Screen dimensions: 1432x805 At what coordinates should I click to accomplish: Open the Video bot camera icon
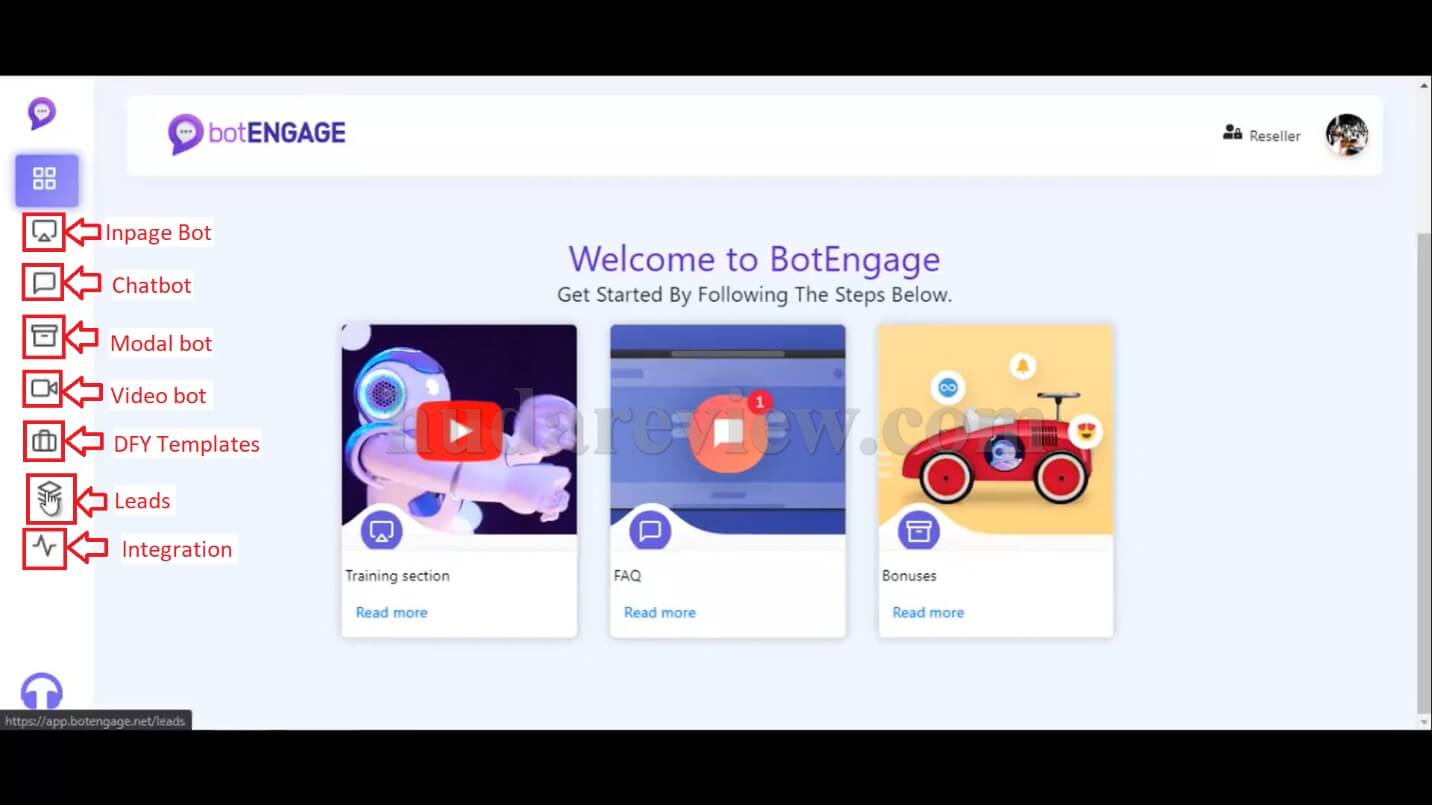[44, 388]
